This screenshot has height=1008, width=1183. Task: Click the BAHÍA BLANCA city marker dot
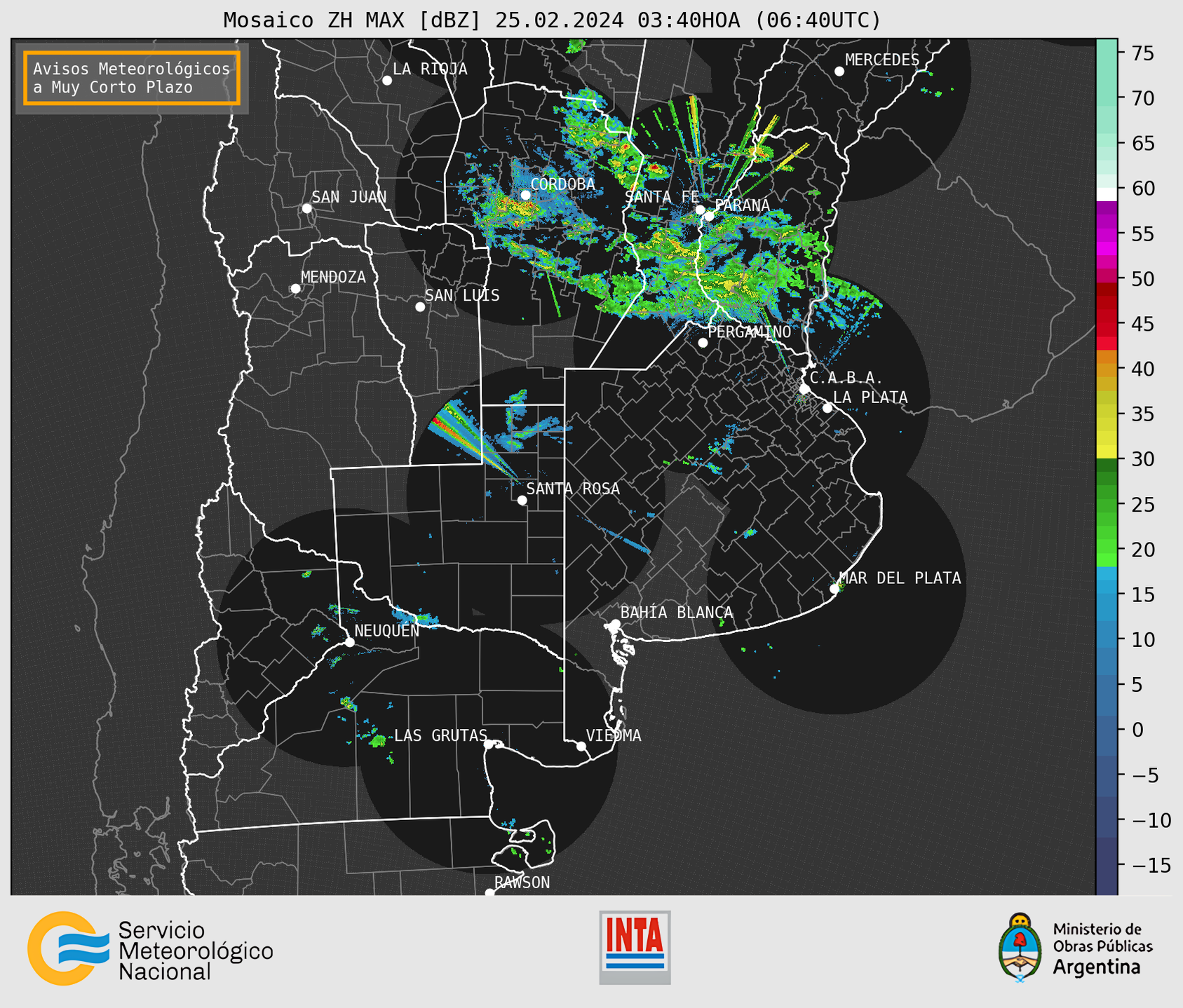point(615,624)
